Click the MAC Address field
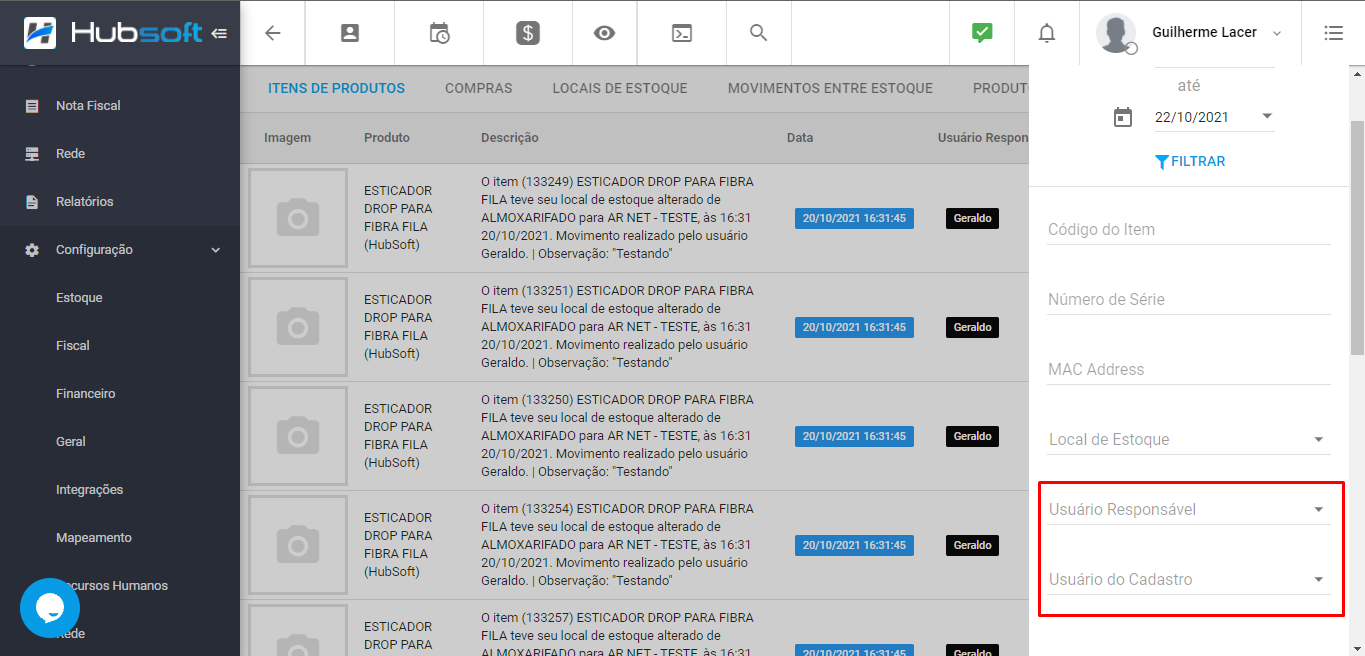The image size is (1365, 656). pyautogui.click(x=1189, y=369)
